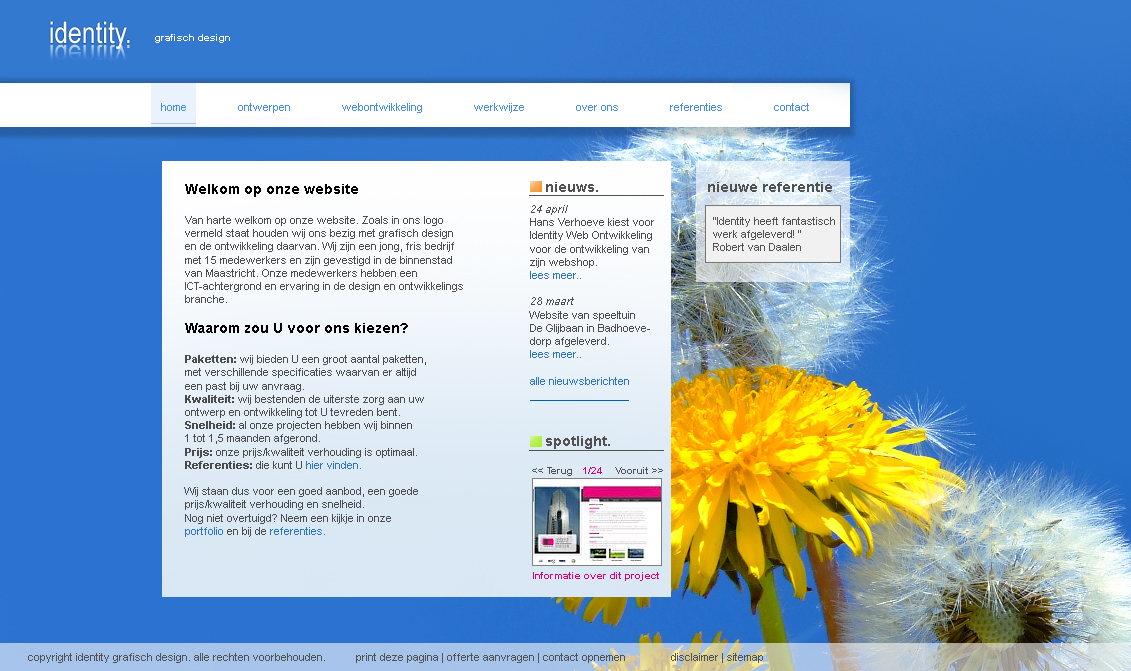Click the bold 'Paketten:' label
This screenshot has width=1131, height=671.
[211, 359]
